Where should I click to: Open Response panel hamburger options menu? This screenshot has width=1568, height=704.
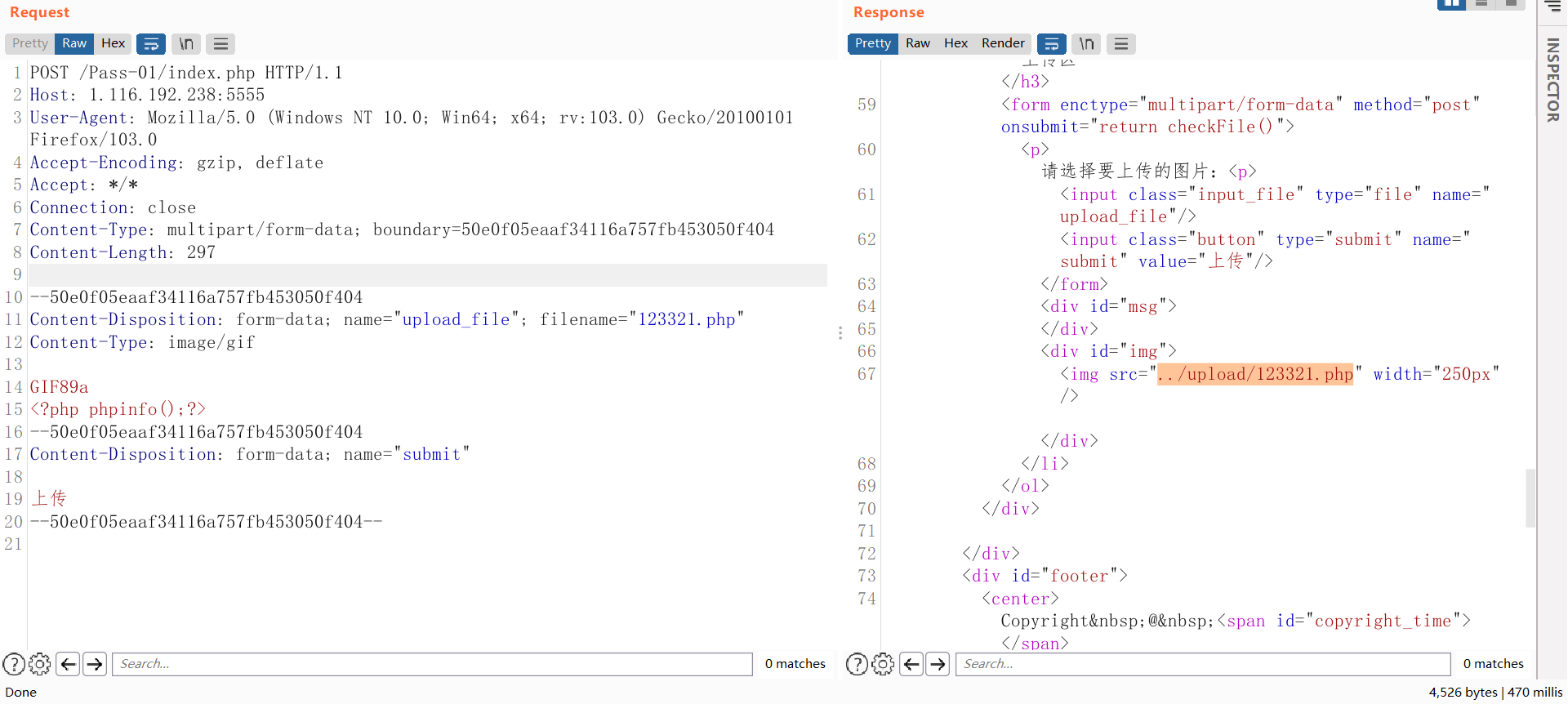[1121, 44]
